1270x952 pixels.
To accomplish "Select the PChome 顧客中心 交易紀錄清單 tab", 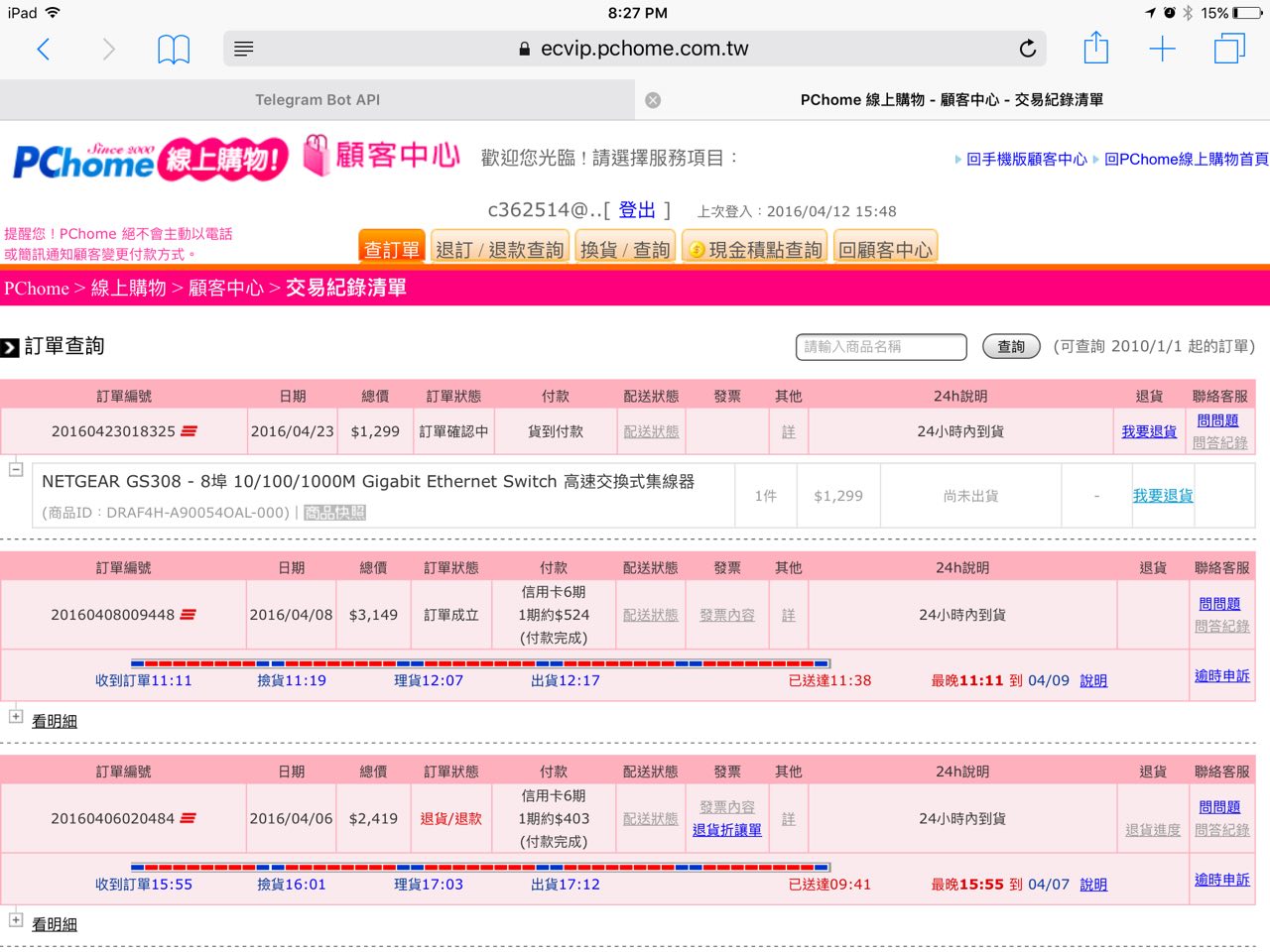I will click(x=952, y=100).
